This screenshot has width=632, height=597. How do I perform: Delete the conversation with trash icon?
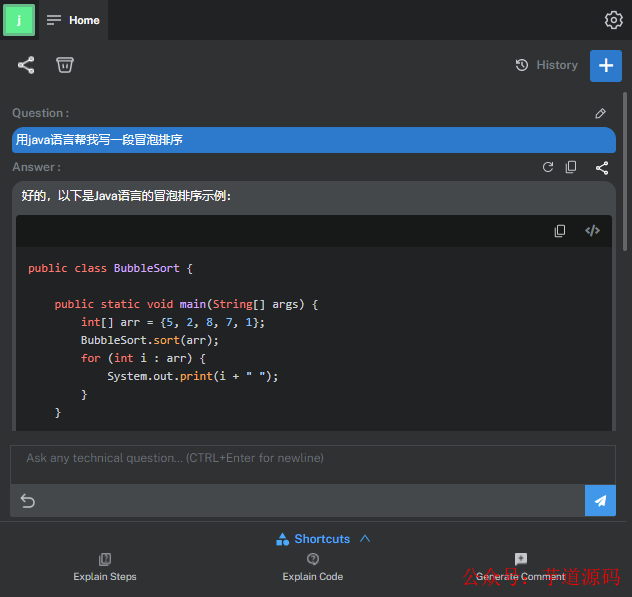[x=64, y=65]
